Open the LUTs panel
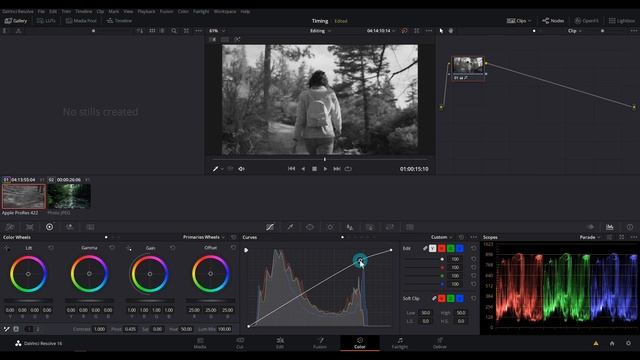 coord(46,20)
